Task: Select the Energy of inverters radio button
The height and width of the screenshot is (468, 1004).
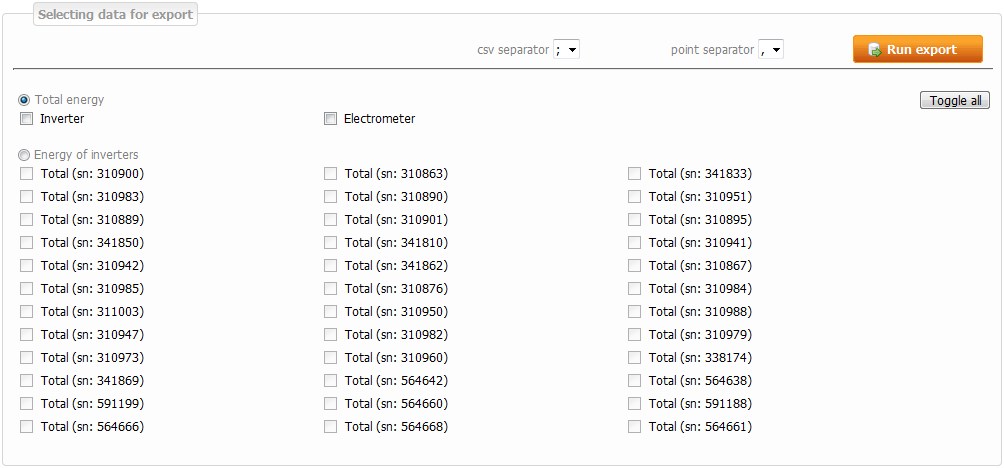Action: (x=24, y=155)
